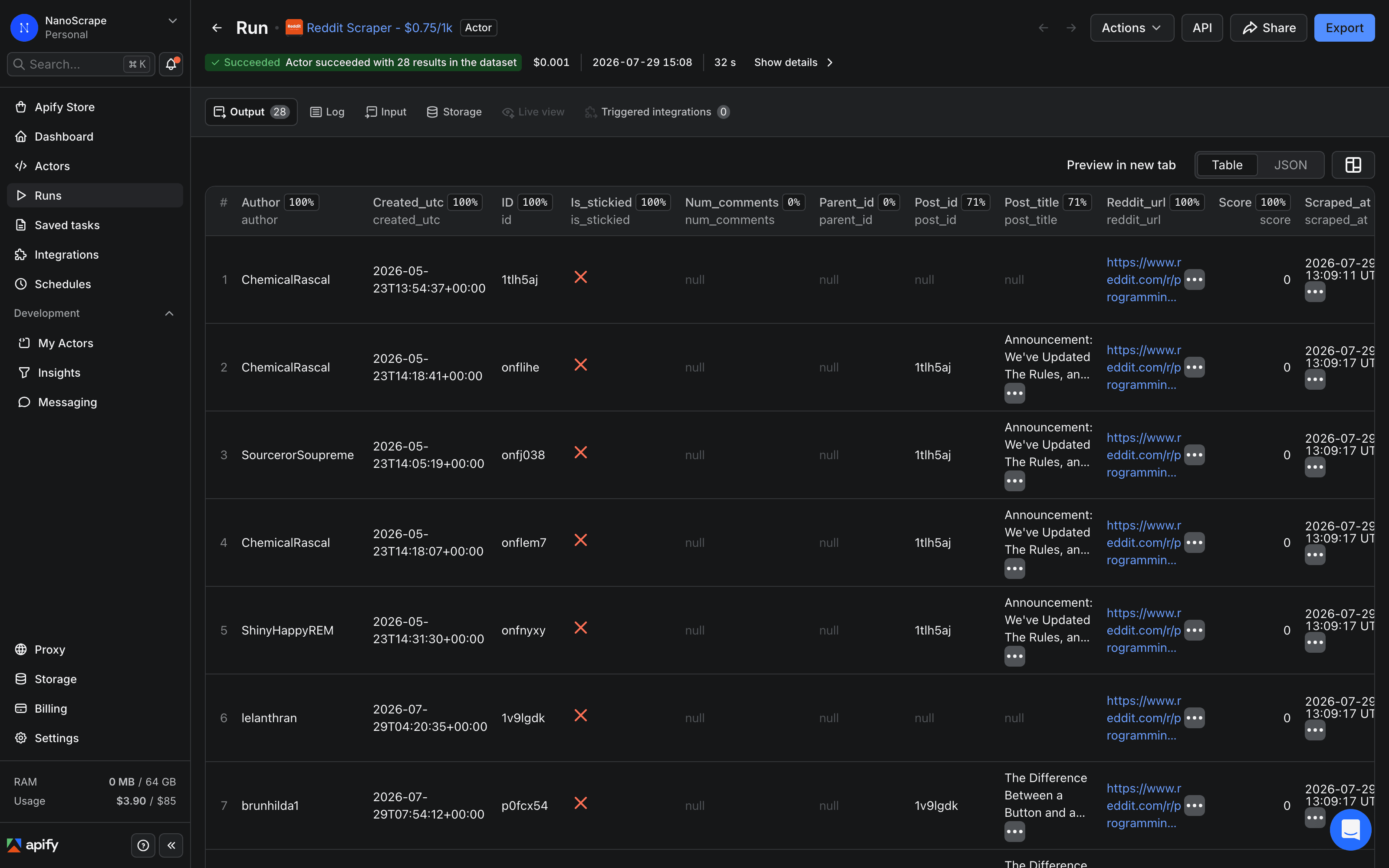Click author ShinyHappyREM cell
The height and width of the screenshot is (868, 1389).
[x=287, y=630]
